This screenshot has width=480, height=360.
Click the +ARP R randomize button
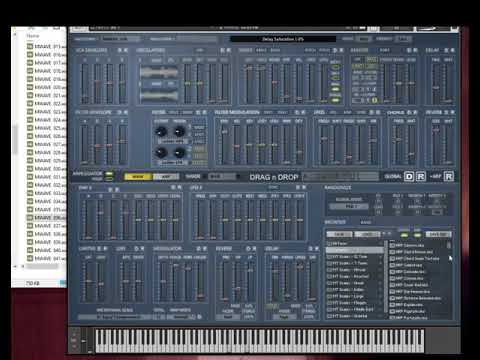(x=449, y=176)
